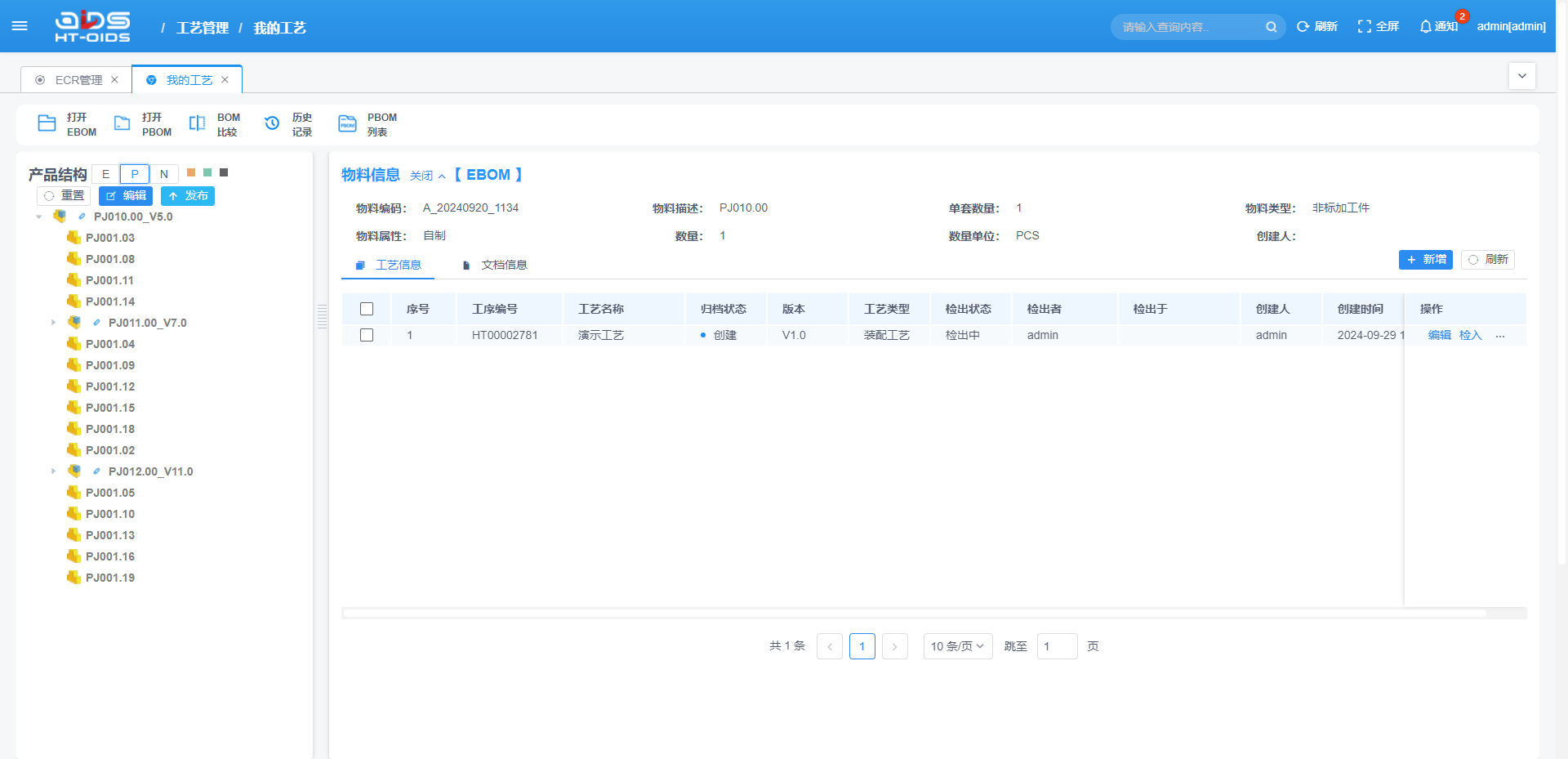1568x759 pixels.
Task: Click the hamburger menu icon
Action: click(20, 26)
